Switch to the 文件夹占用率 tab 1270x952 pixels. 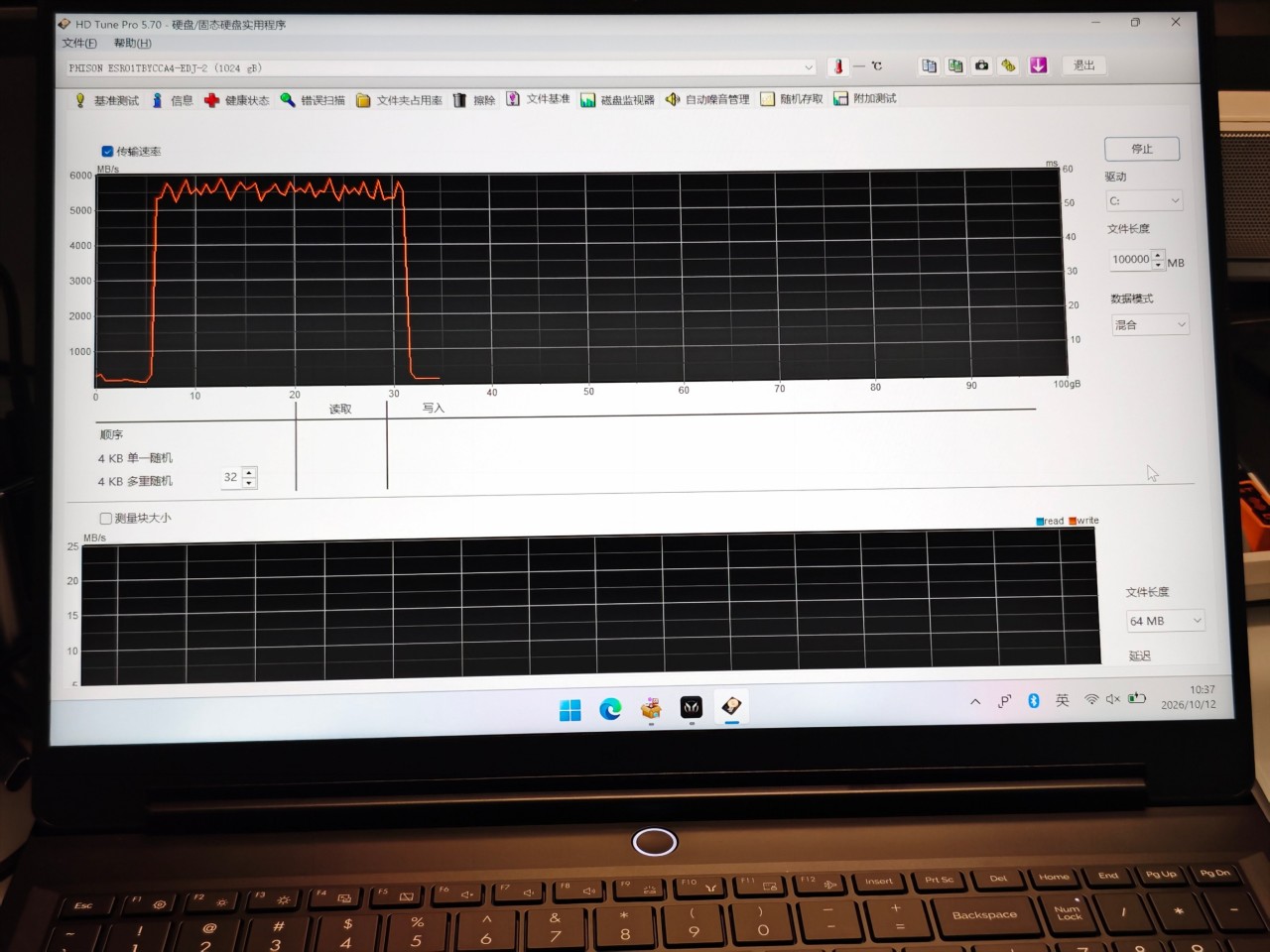tap(399, 100)
